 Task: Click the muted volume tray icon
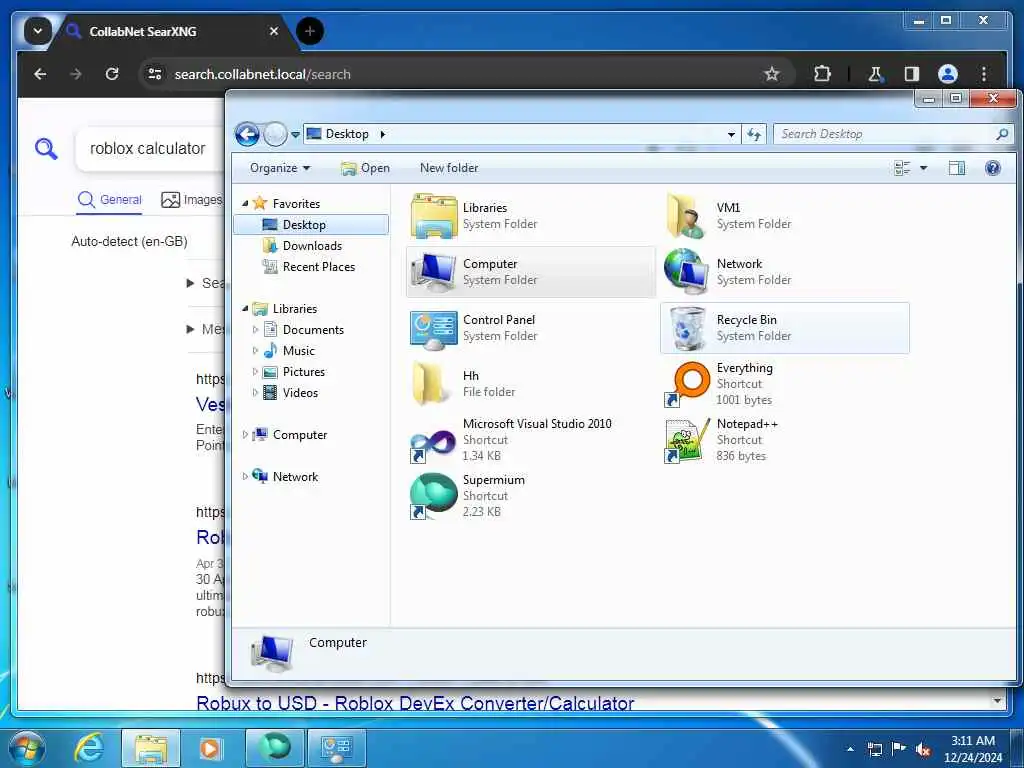tap(923, 750)
